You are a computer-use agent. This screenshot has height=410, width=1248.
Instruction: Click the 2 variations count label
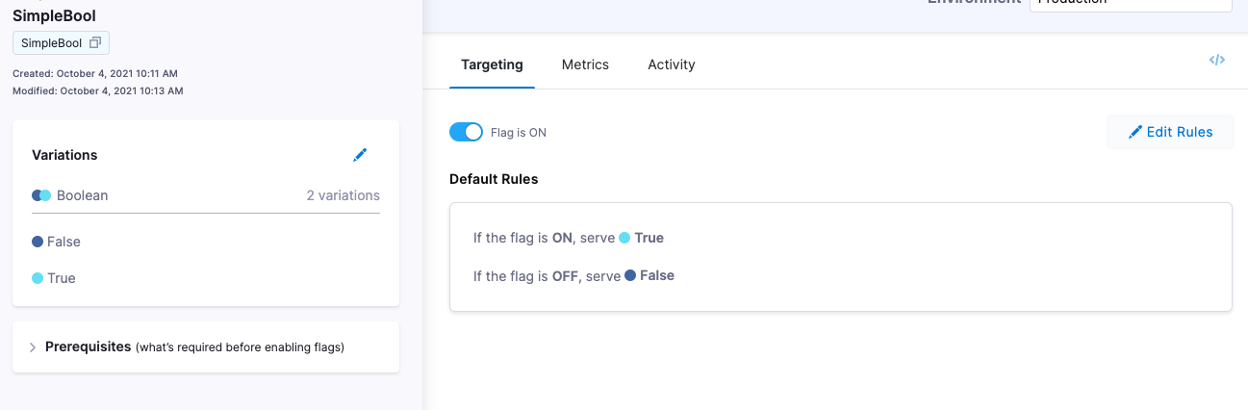click(343, 195)
